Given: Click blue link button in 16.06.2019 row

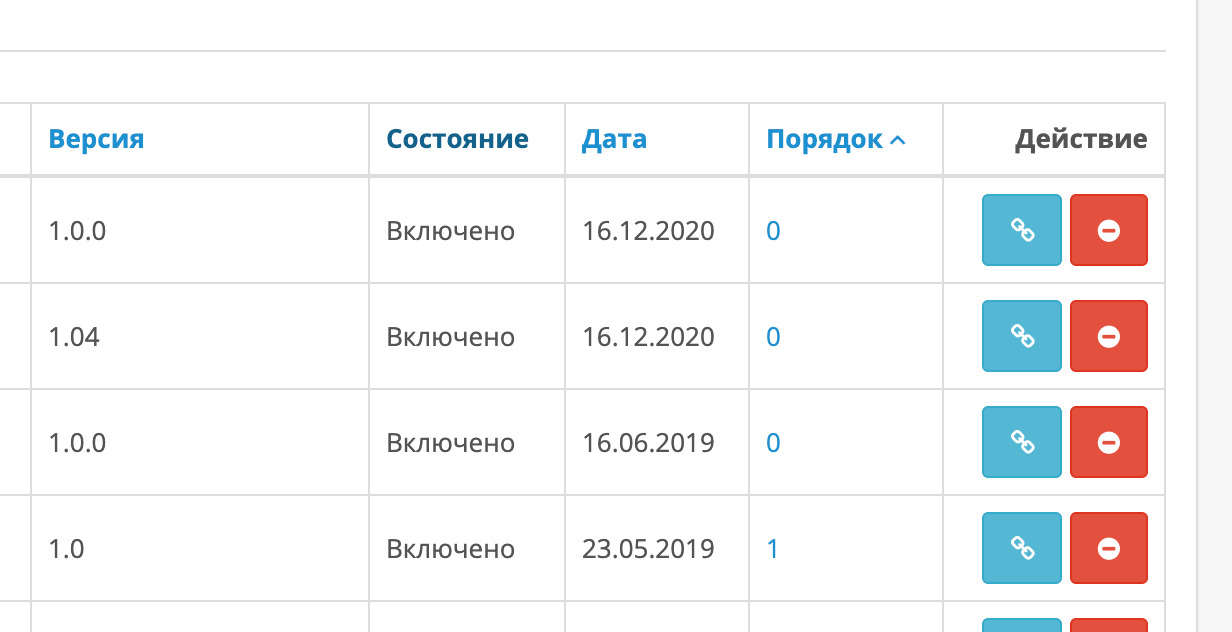Looking at the screenshot, I should (x=1022, y=442).
